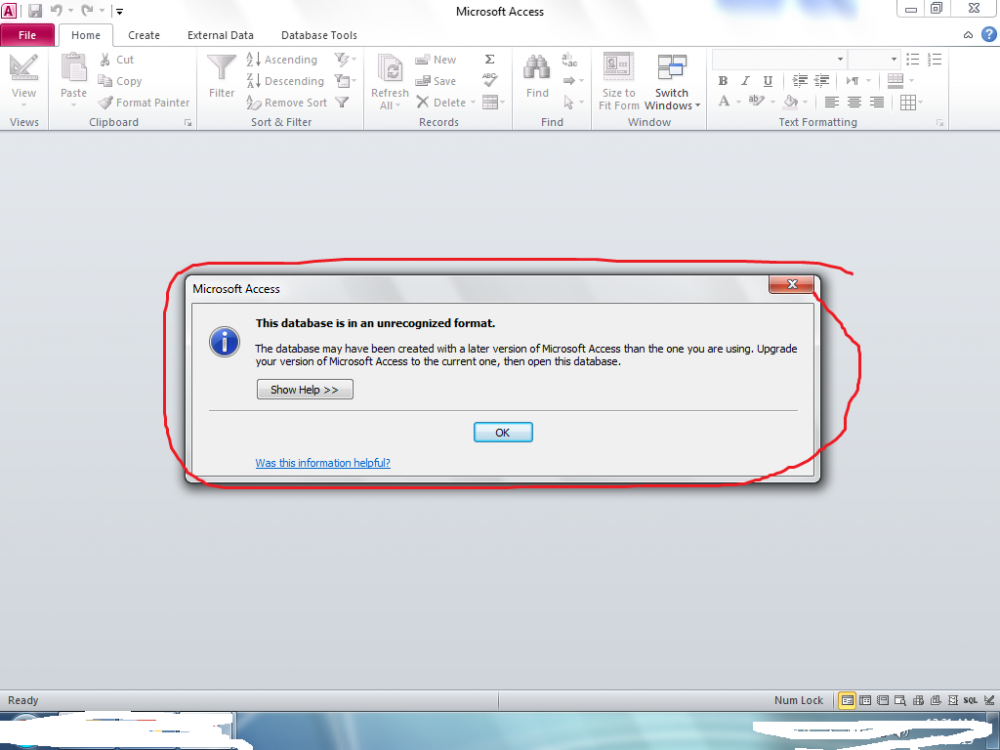
Task: Click the Cut scissors icon
Action: pyautogui.click(x=105, y=59)
